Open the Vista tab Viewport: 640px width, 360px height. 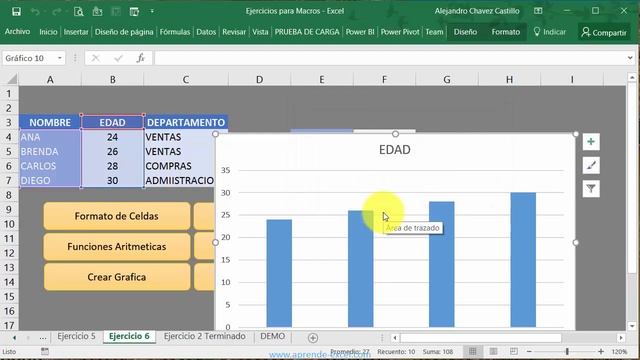(x=260, y=32)
